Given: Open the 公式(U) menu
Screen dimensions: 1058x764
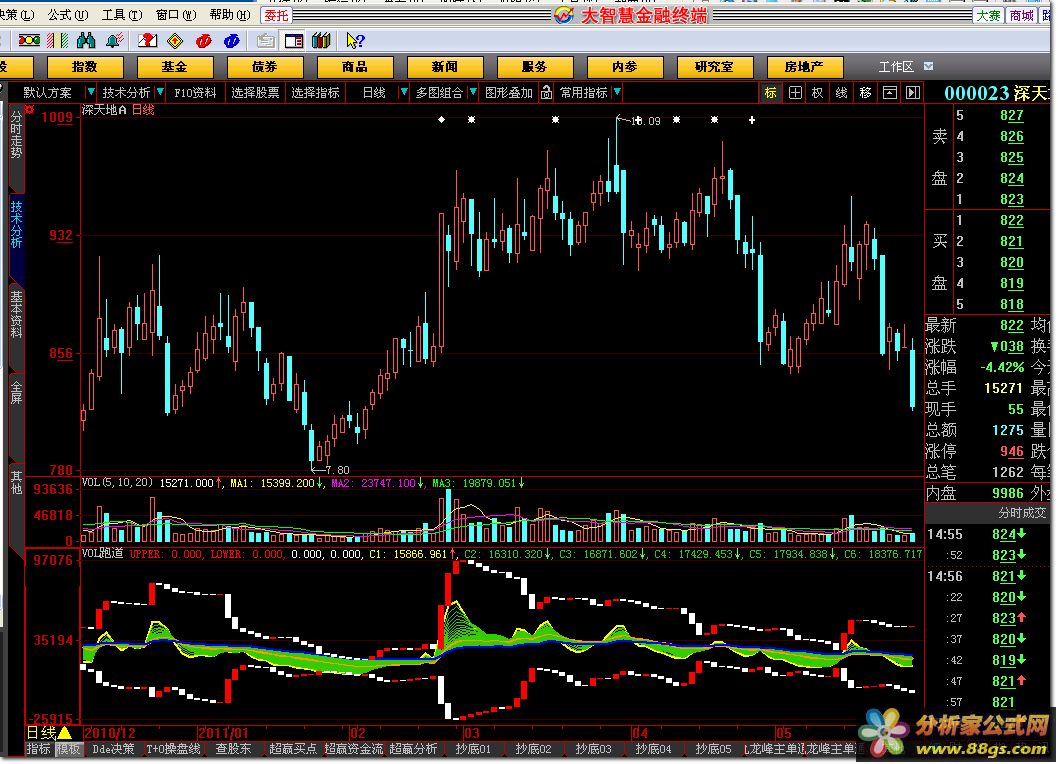Looking at the screenshot, I should [67, 15].
